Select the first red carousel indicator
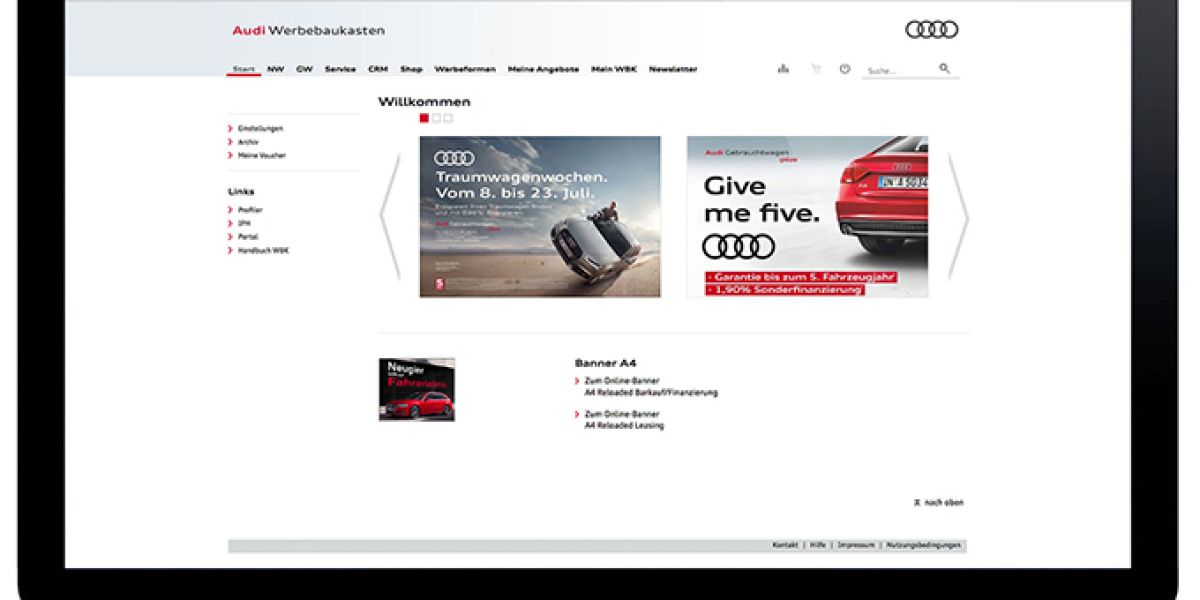 pos(424,118)
